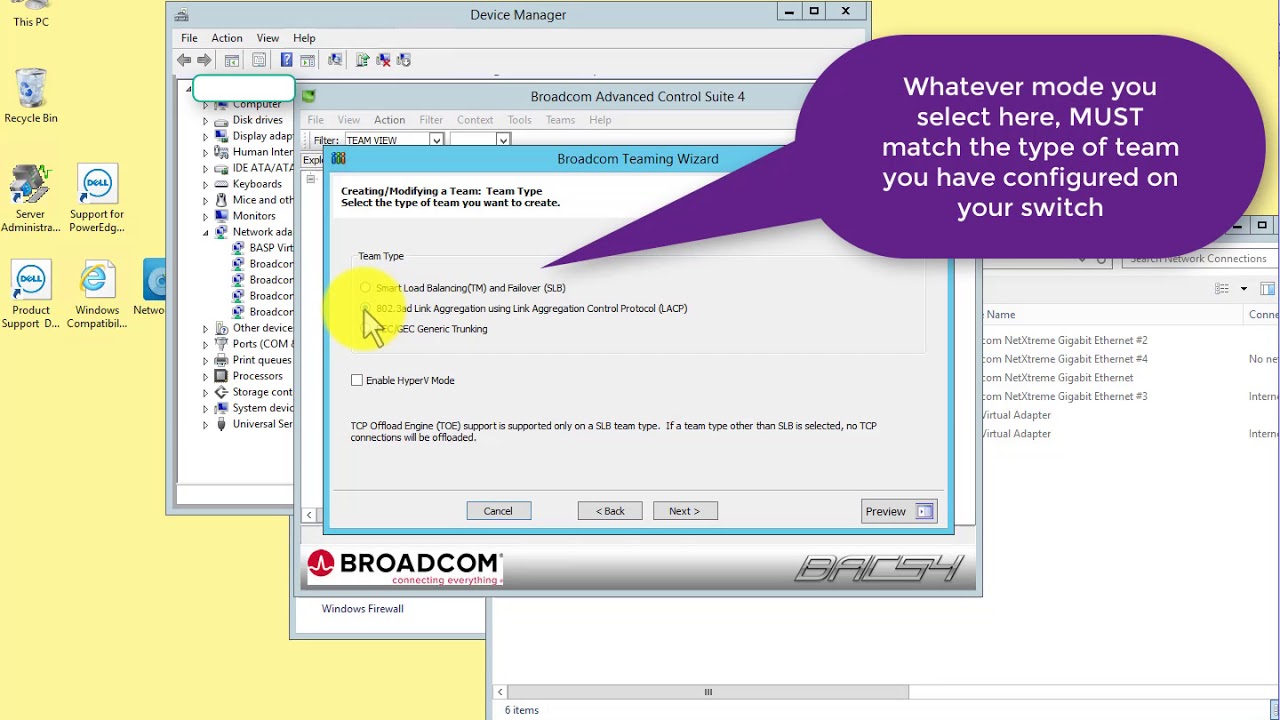Click the Mice device category icon

(x=221, y=200)
